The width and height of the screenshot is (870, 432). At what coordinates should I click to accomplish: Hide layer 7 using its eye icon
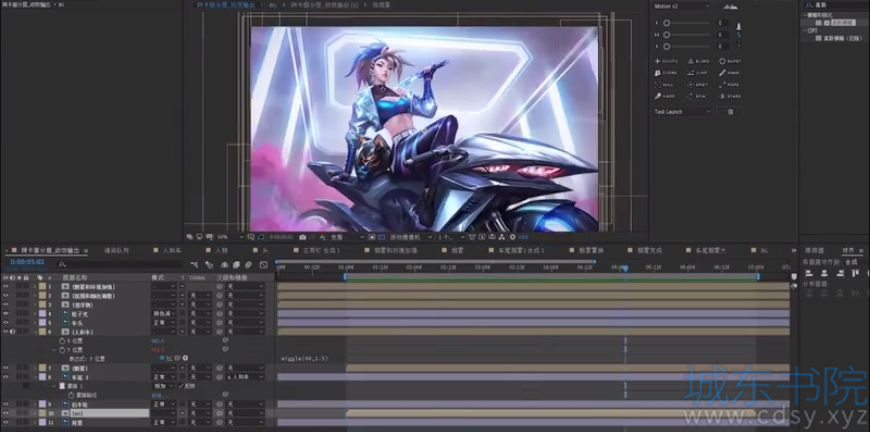(6, 368)
